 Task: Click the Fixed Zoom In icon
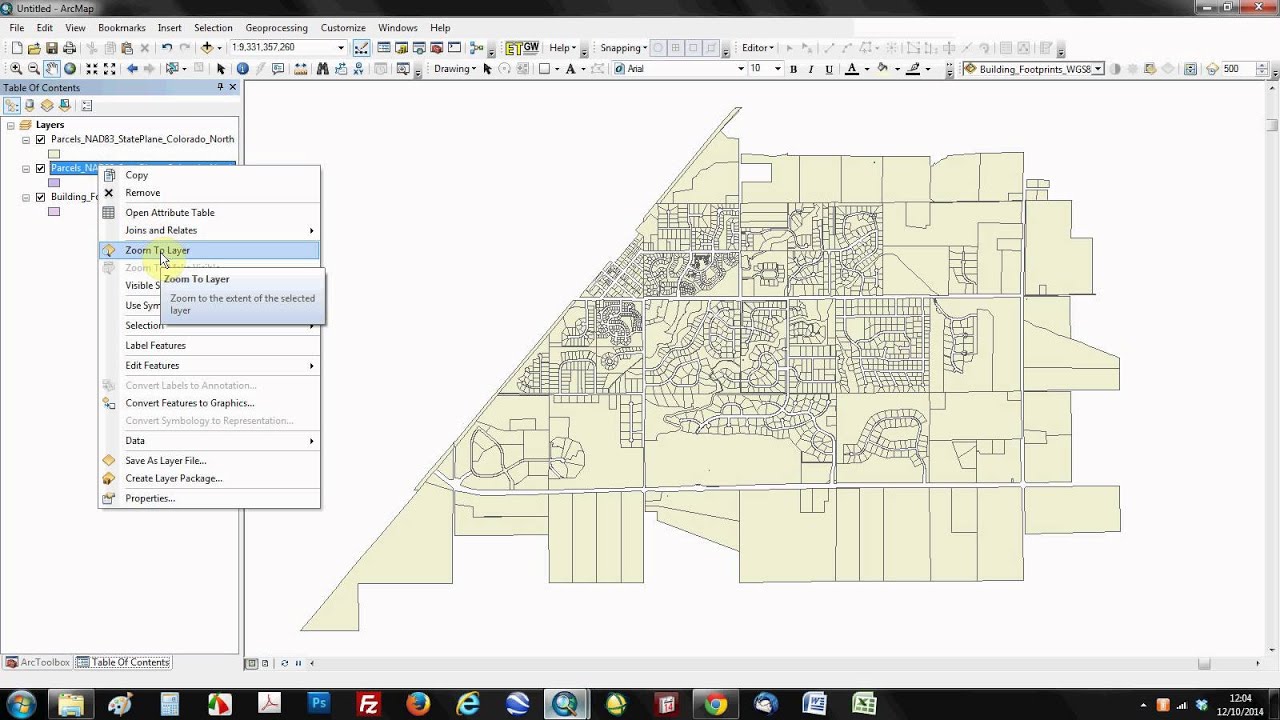[92, 69]
